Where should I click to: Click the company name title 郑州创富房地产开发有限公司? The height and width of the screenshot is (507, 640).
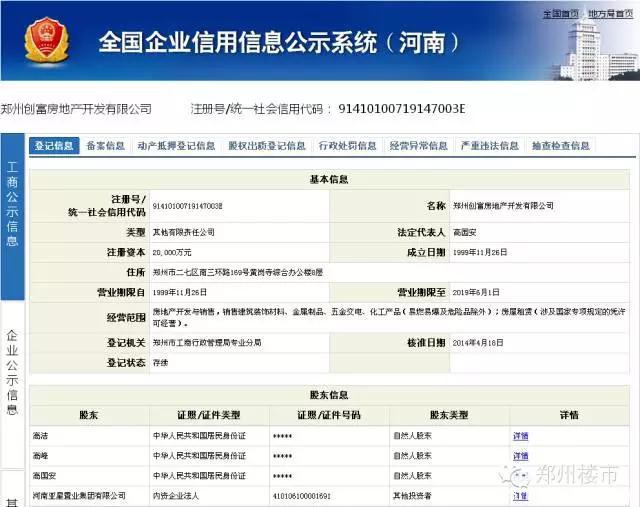(x=76, y=109)
